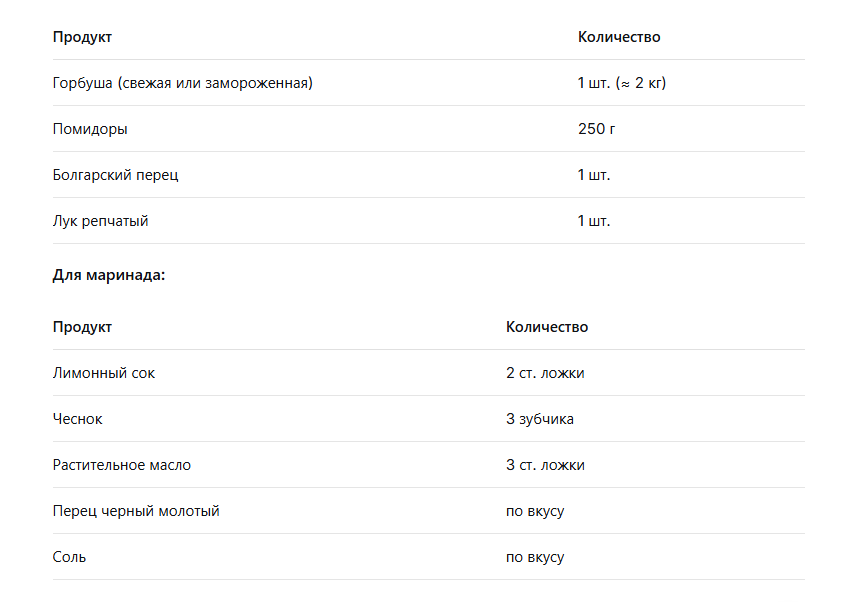
Task: Click the '250 г' quantity cell
Action: point(596,129)
